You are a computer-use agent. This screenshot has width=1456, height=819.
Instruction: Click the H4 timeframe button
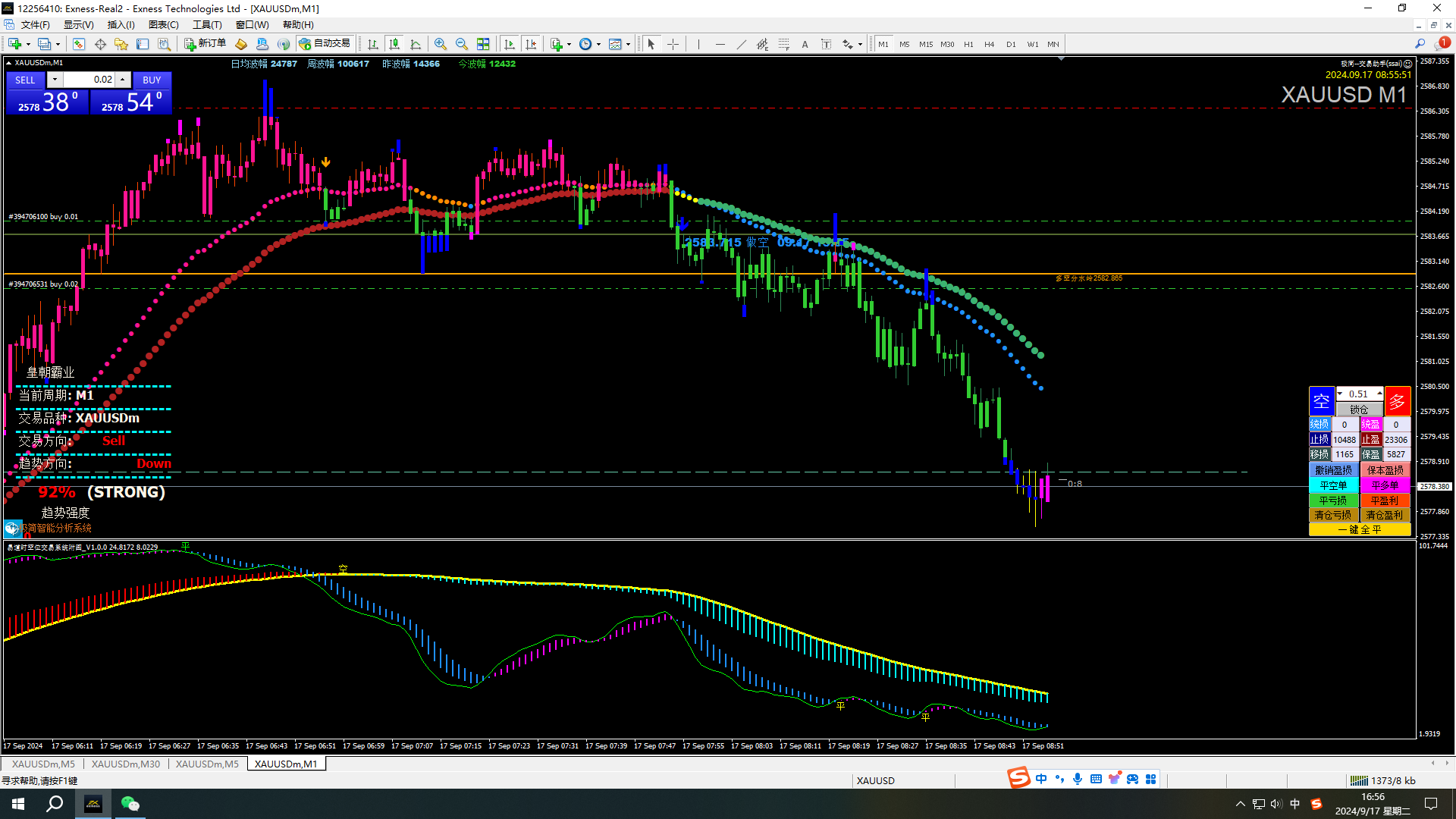click(x=989, y=44)
